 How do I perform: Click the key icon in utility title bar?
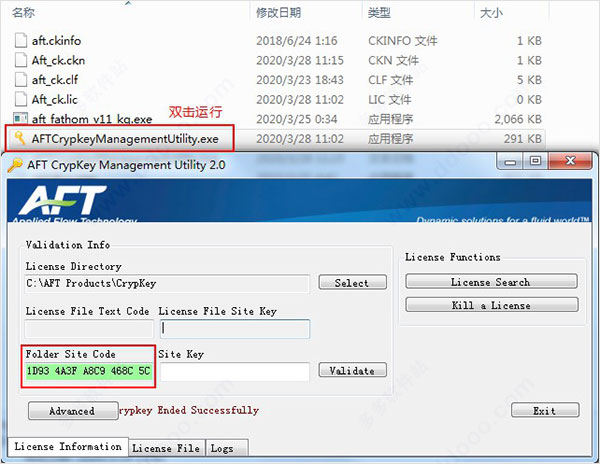point(15,165)
